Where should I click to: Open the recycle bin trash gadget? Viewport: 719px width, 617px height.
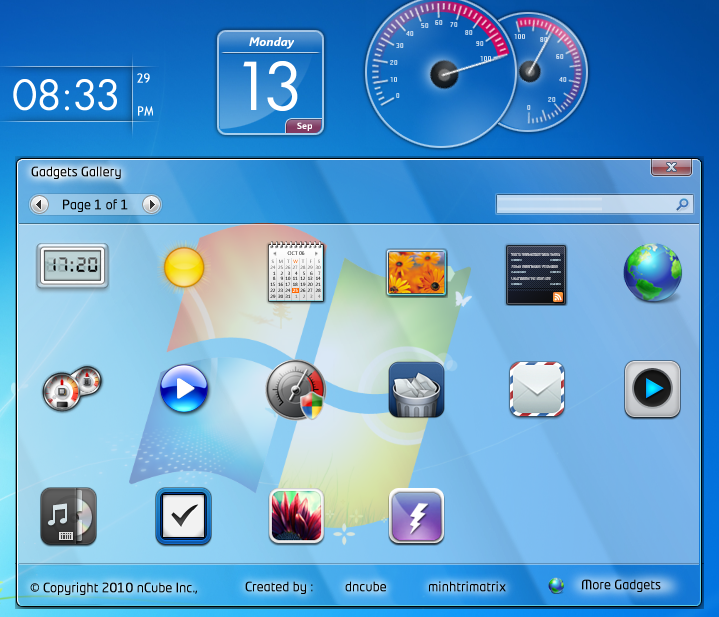416,390
